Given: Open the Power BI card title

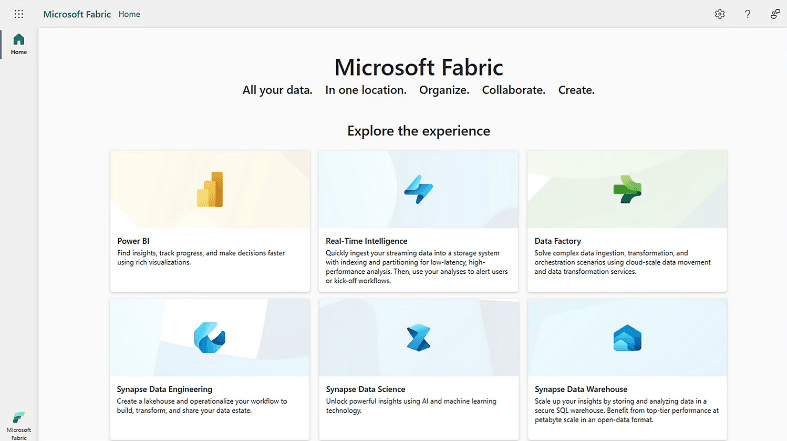Looking at the screenshot, I should point(133,241).
